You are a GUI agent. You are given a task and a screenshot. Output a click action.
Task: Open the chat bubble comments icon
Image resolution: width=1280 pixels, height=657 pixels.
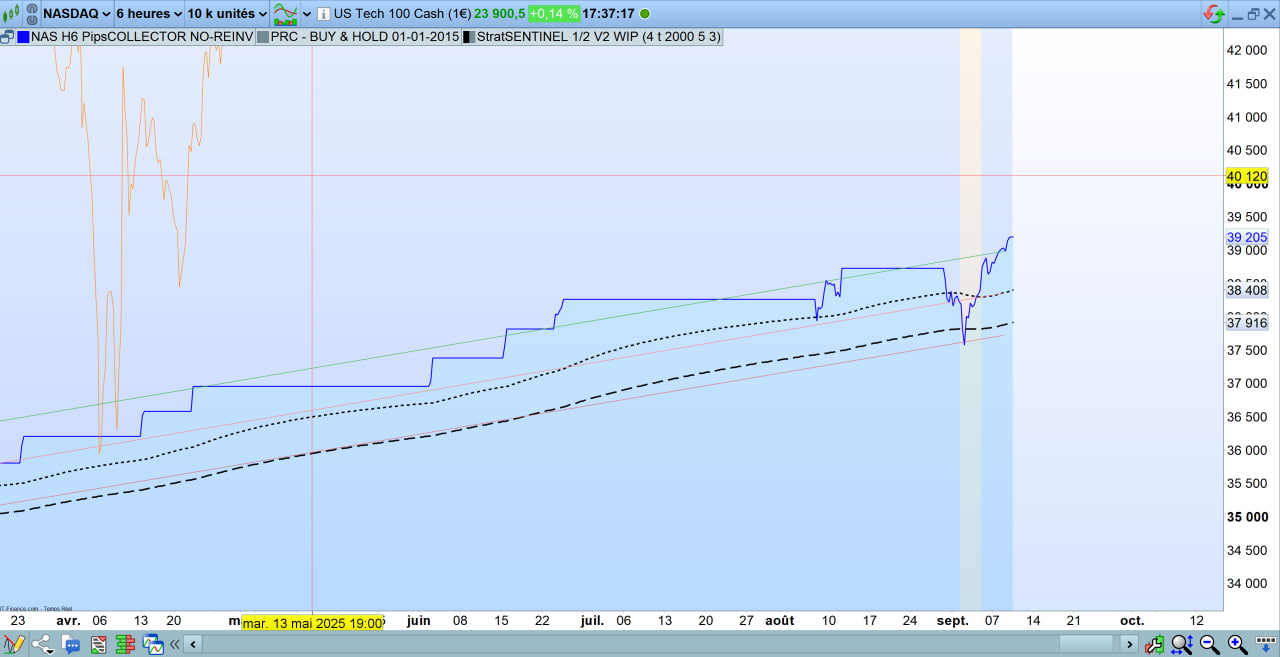71,644
